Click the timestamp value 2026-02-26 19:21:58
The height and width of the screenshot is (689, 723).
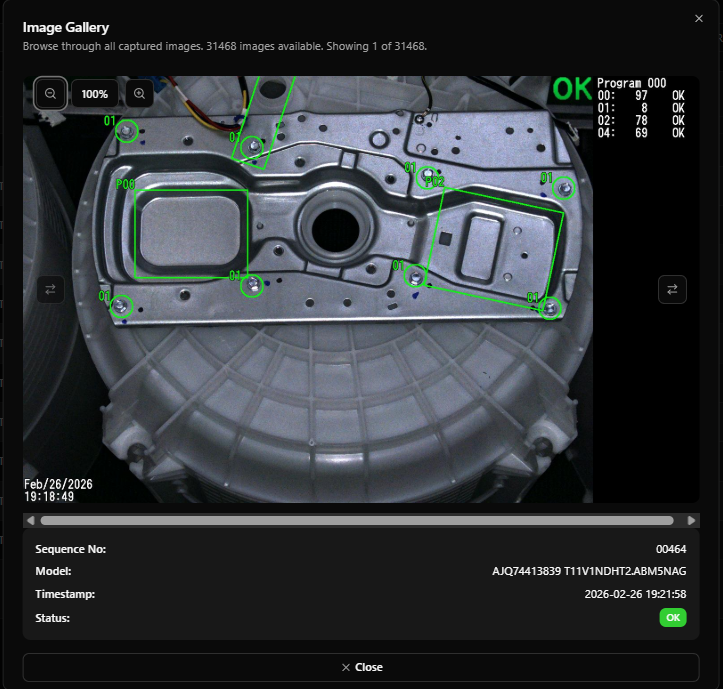click(635, 593)
